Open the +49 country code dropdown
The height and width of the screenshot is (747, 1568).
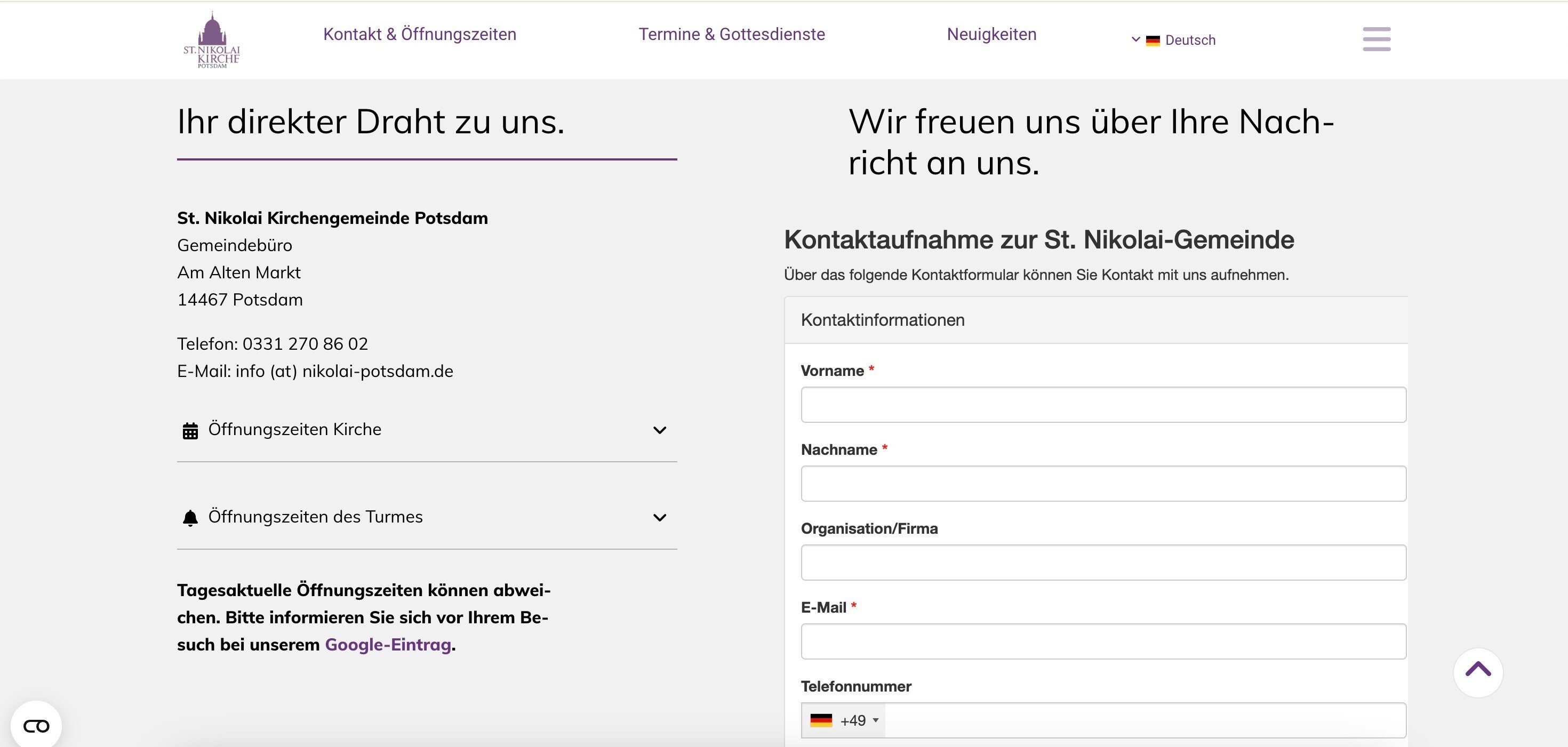click(x=844, y=720)
